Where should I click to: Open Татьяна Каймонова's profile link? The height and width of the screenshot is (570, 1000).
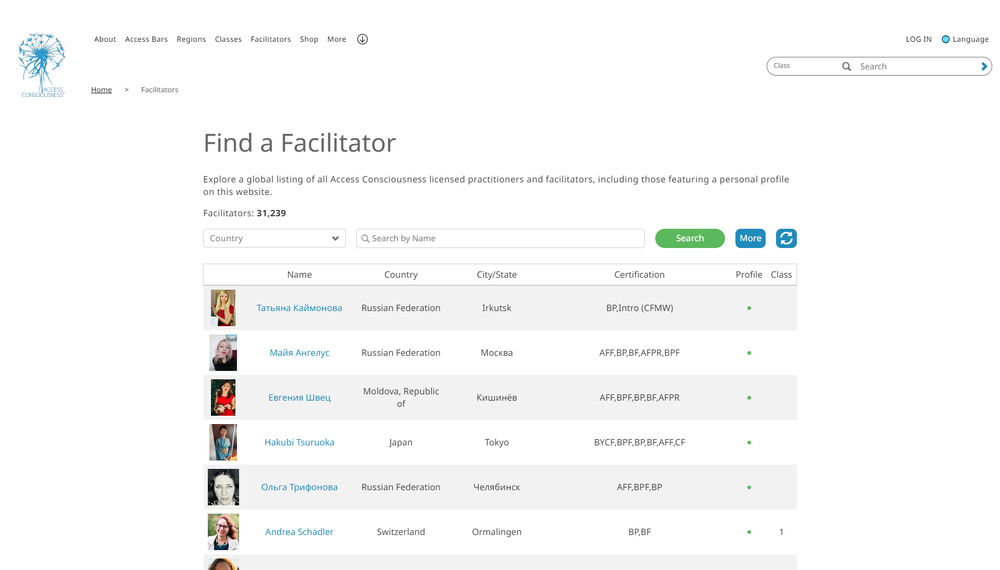(299, 308)
